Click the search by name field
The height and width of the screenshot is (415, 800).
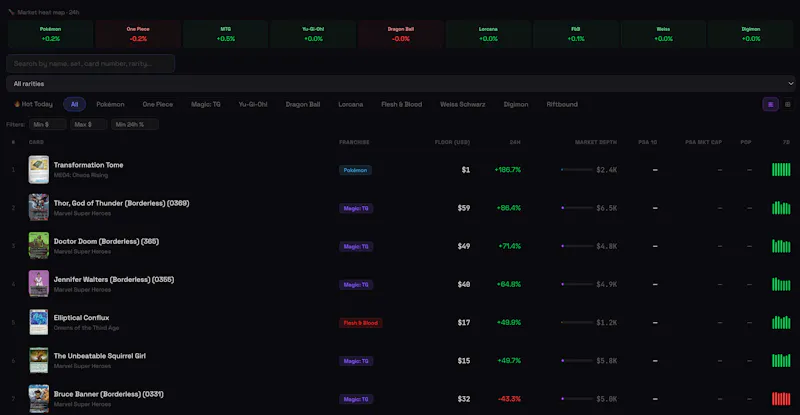90,63
